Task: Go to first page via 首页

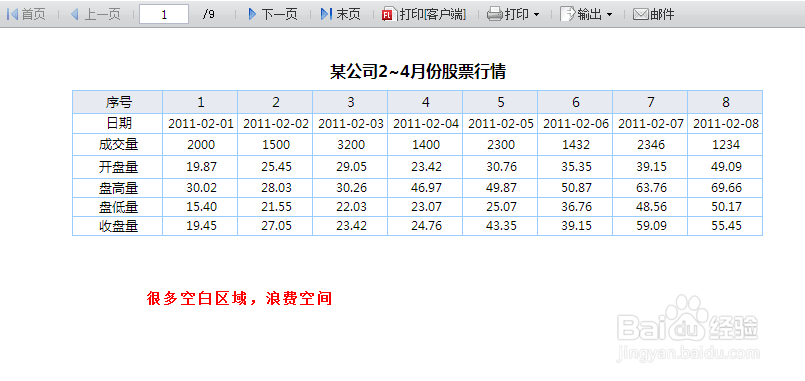Action: (x=26, y=14)
